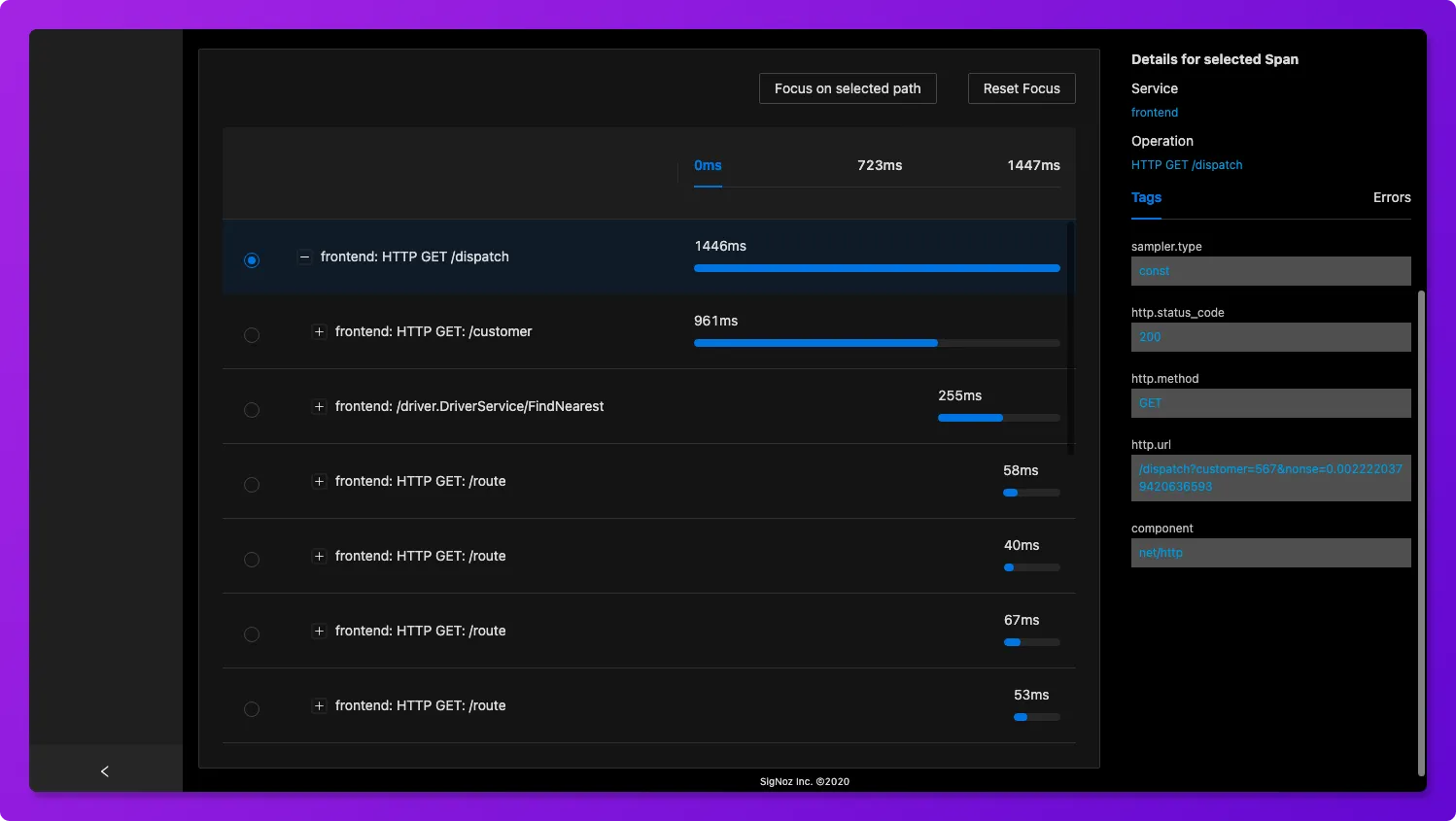Expand the 40ms /route span

[x=319, y=557]
